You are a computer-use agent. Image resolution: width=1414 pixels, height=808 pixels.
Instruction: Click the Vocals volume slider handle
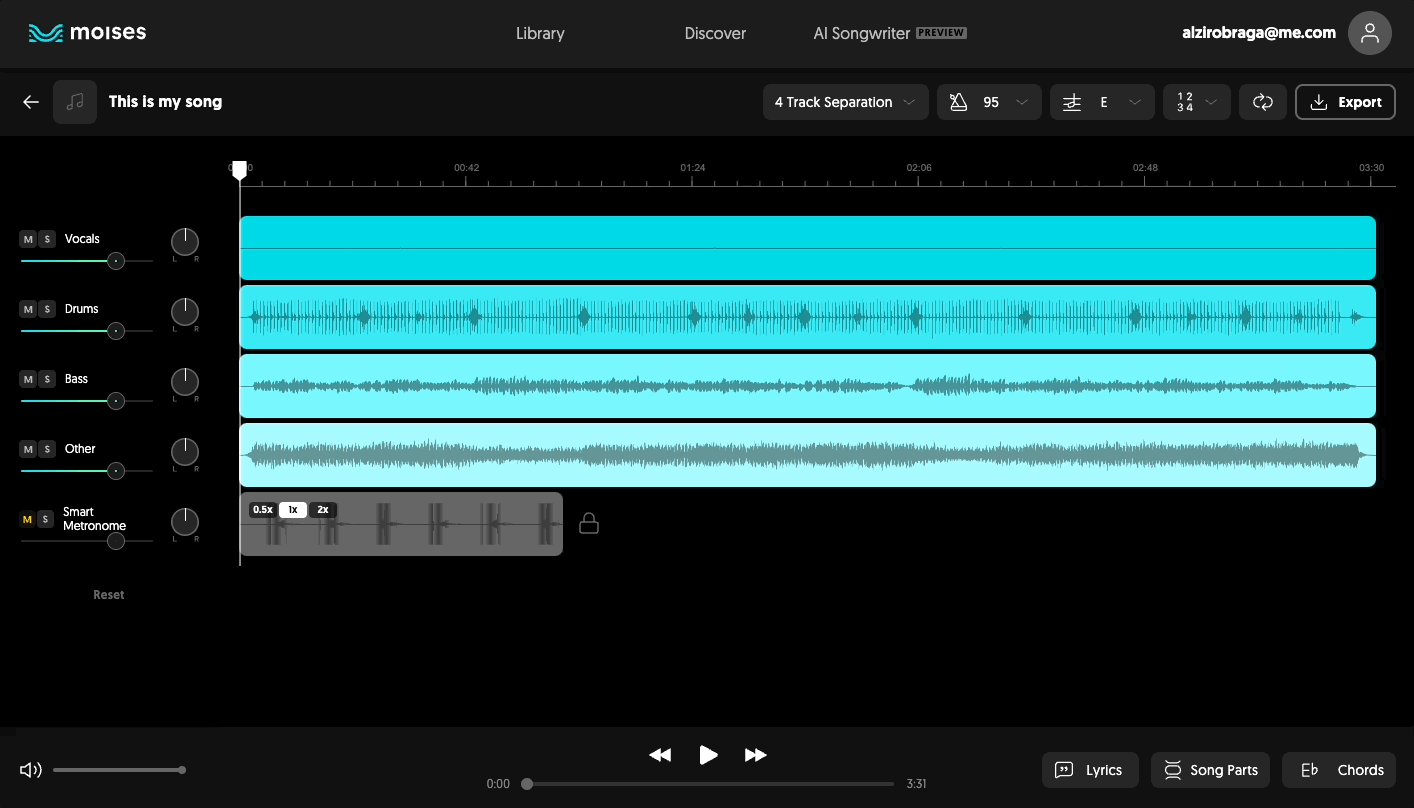click(x=116, y=261)
